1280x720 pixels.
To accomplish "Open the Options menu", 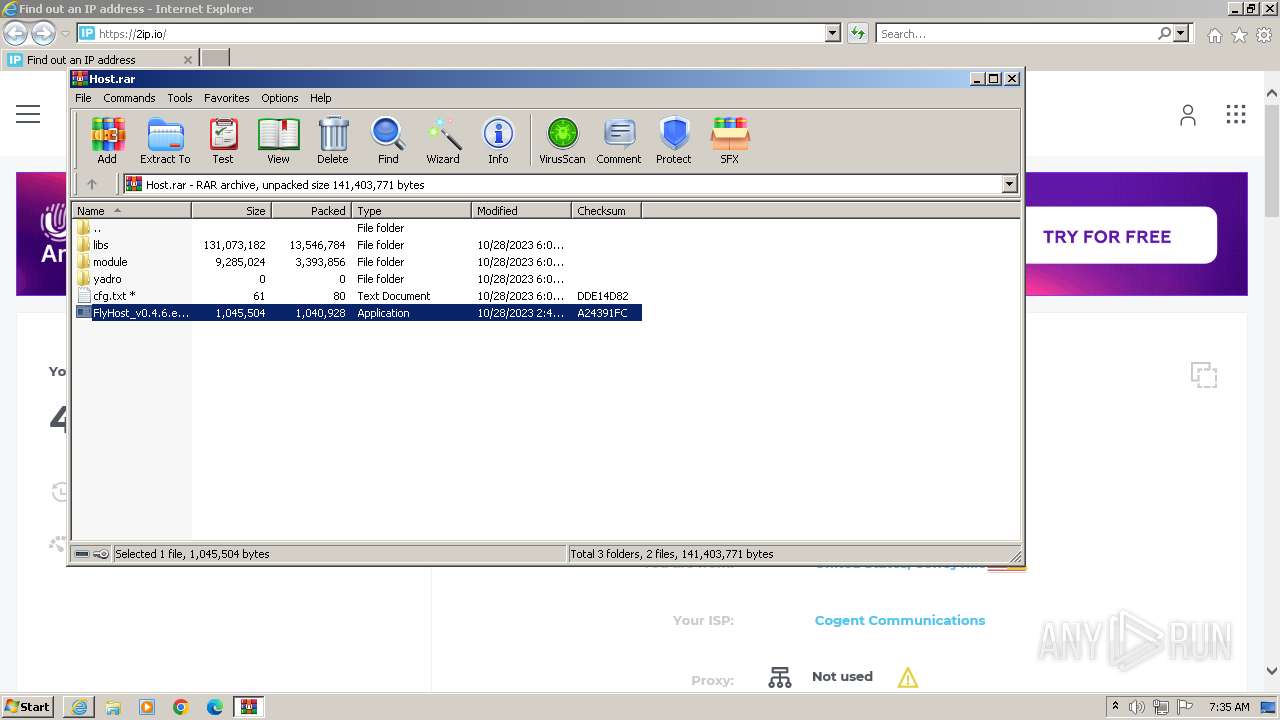I will pos(280,98).
